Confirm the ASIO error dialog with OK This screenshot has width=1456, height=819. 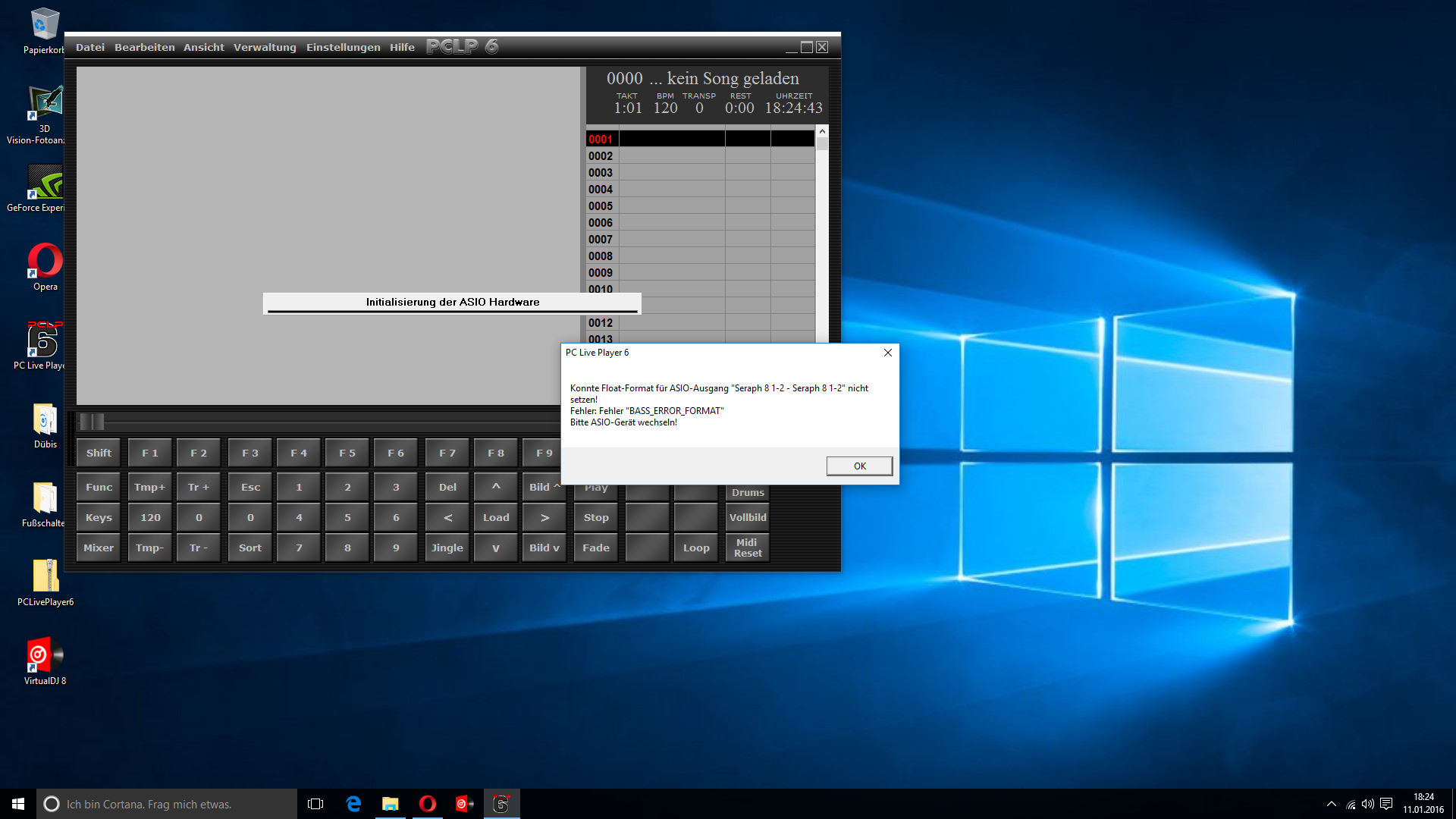(x=858, y=466)
